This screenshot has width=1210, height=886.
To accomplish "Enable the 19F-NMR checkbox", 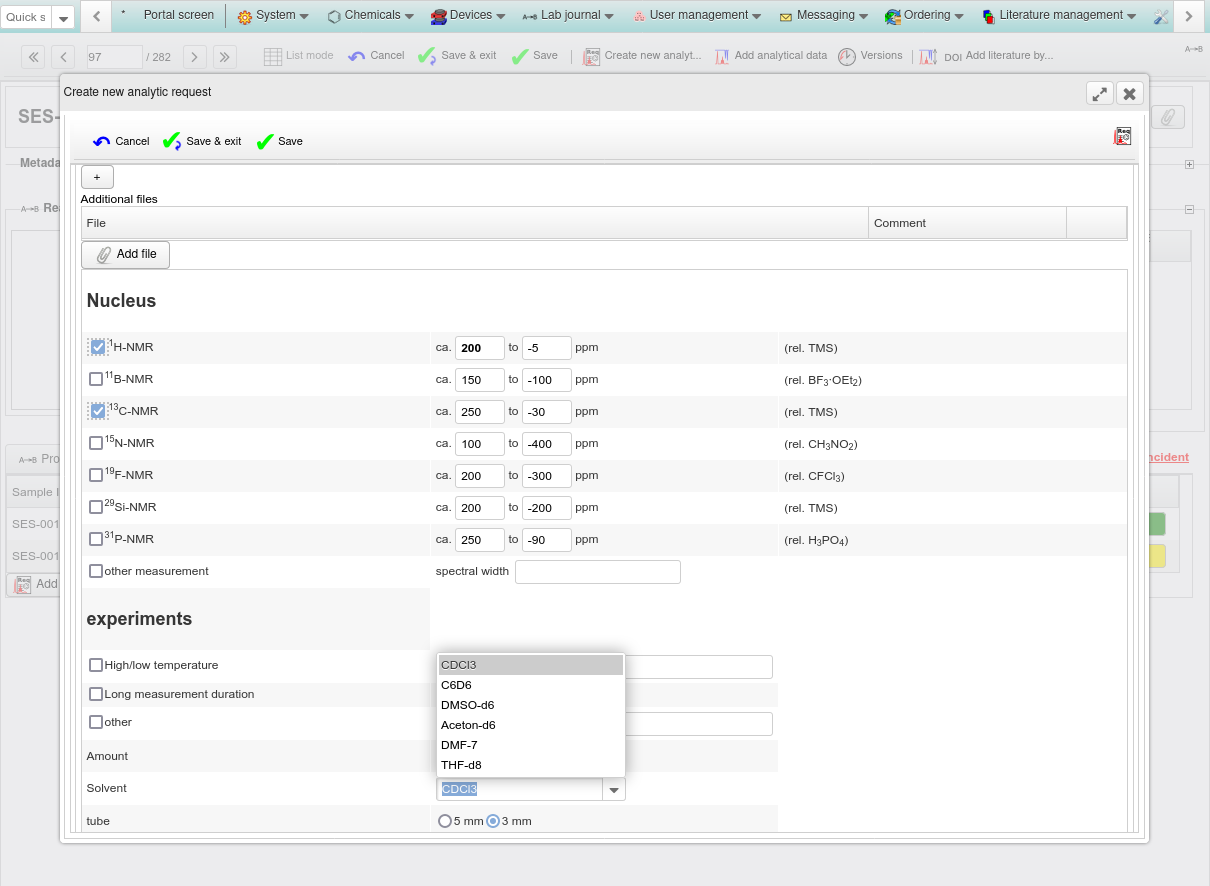I will tap(96, 475).
